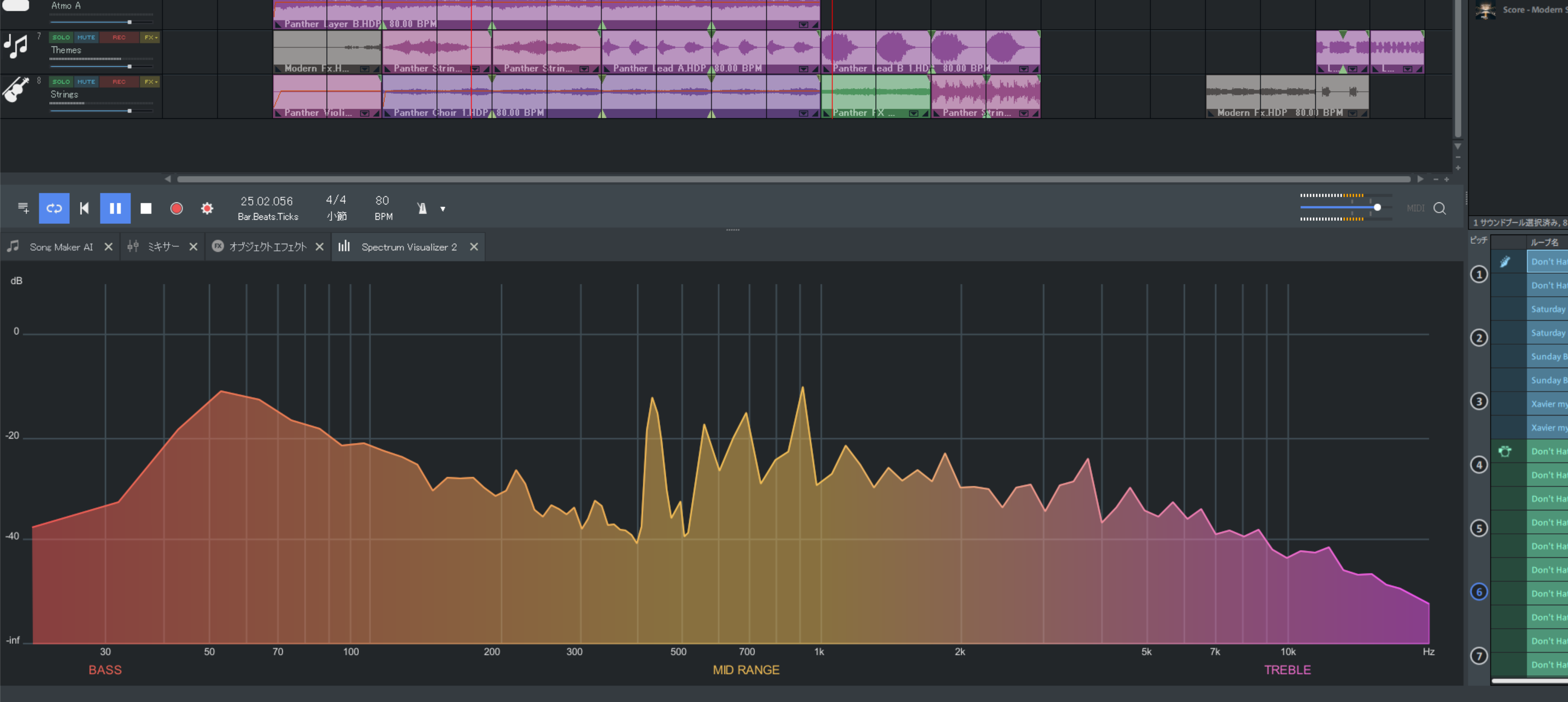
Task: Click scroll left arrow of arranger scrollbar
Action: 167,179
